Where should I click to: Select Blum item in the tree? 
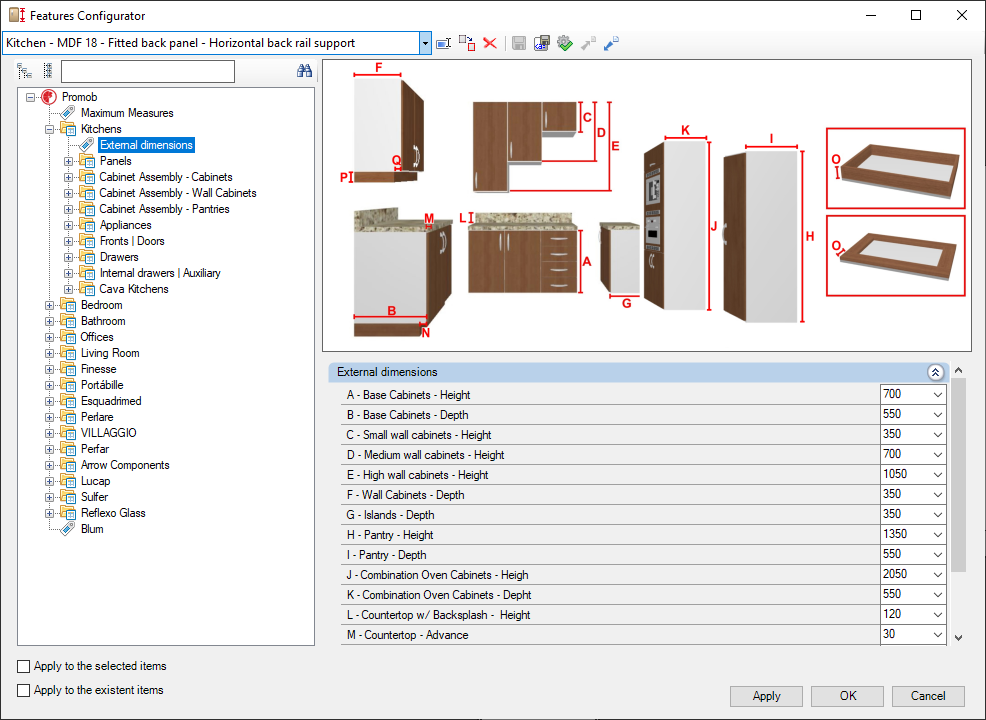point(92,529)
